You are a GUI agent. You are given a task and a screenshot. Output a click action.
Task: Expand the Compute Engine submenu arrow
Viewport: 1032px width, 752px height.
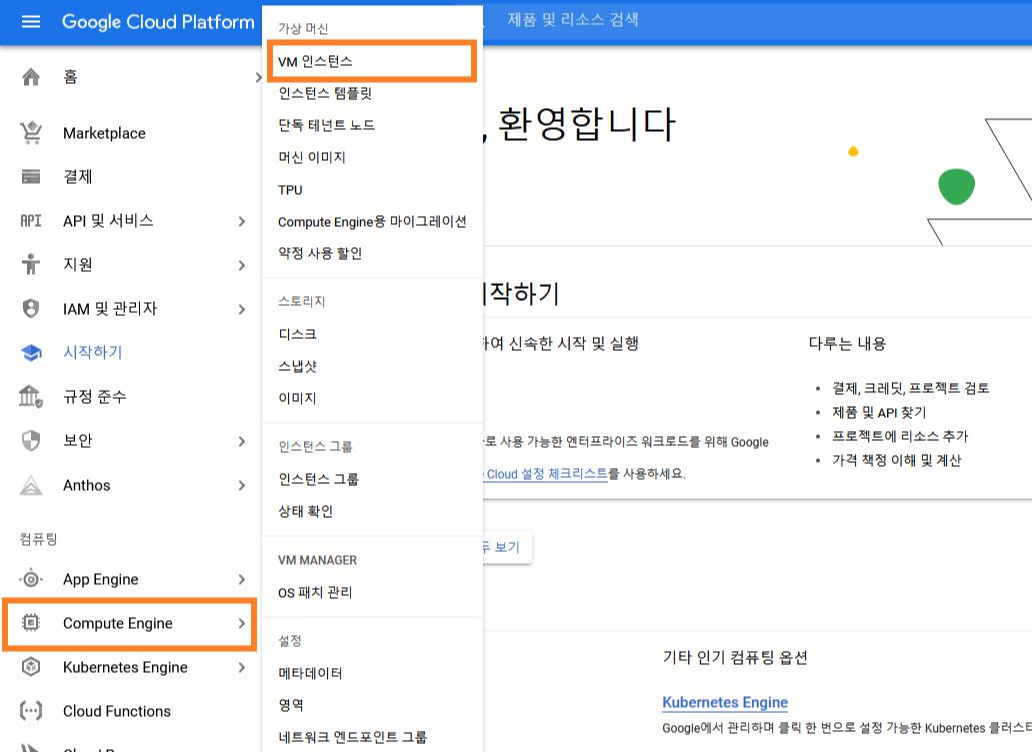pyautogui.click(x=242, y=623)
